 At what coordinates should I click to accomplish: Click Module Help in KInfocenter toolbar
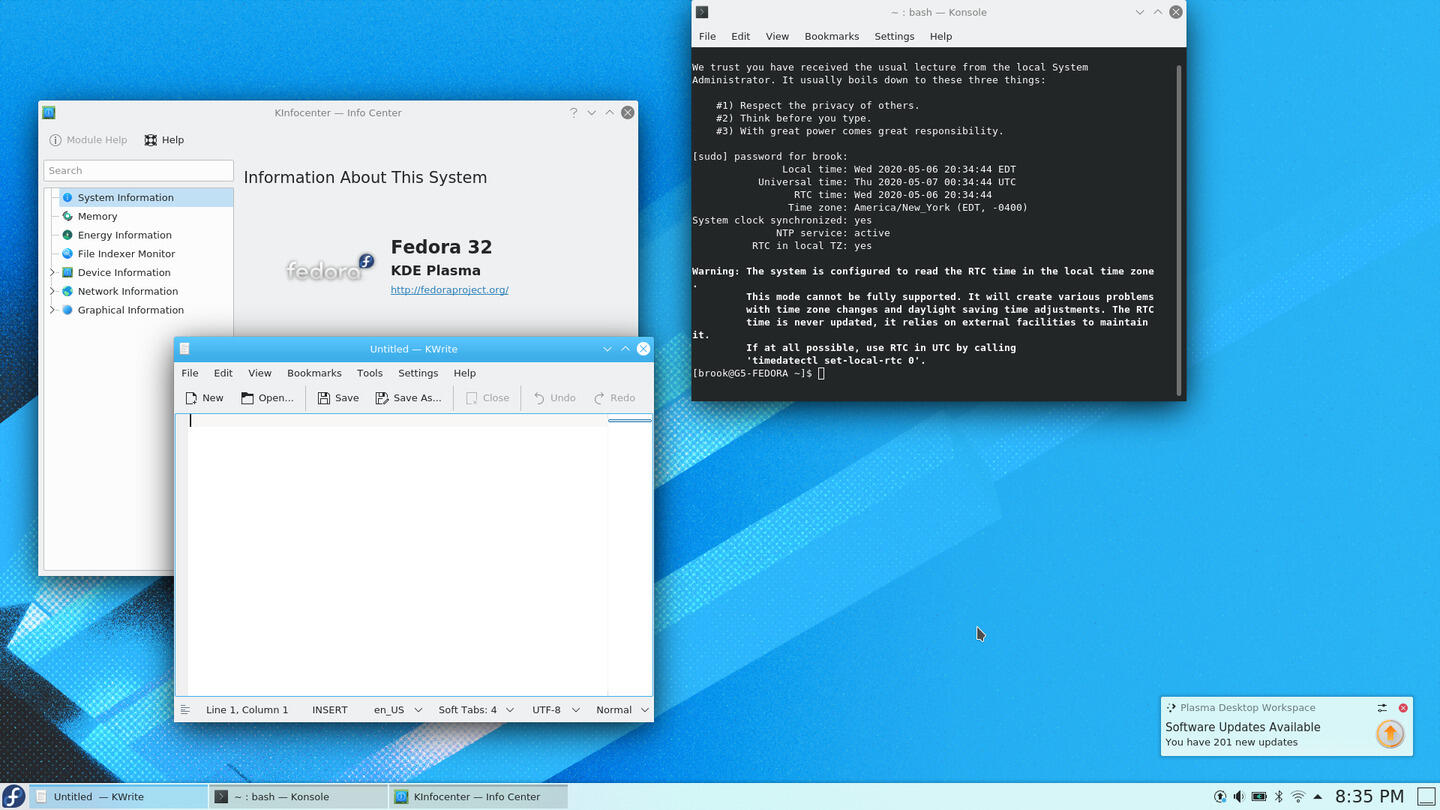(x=88, y=140)
